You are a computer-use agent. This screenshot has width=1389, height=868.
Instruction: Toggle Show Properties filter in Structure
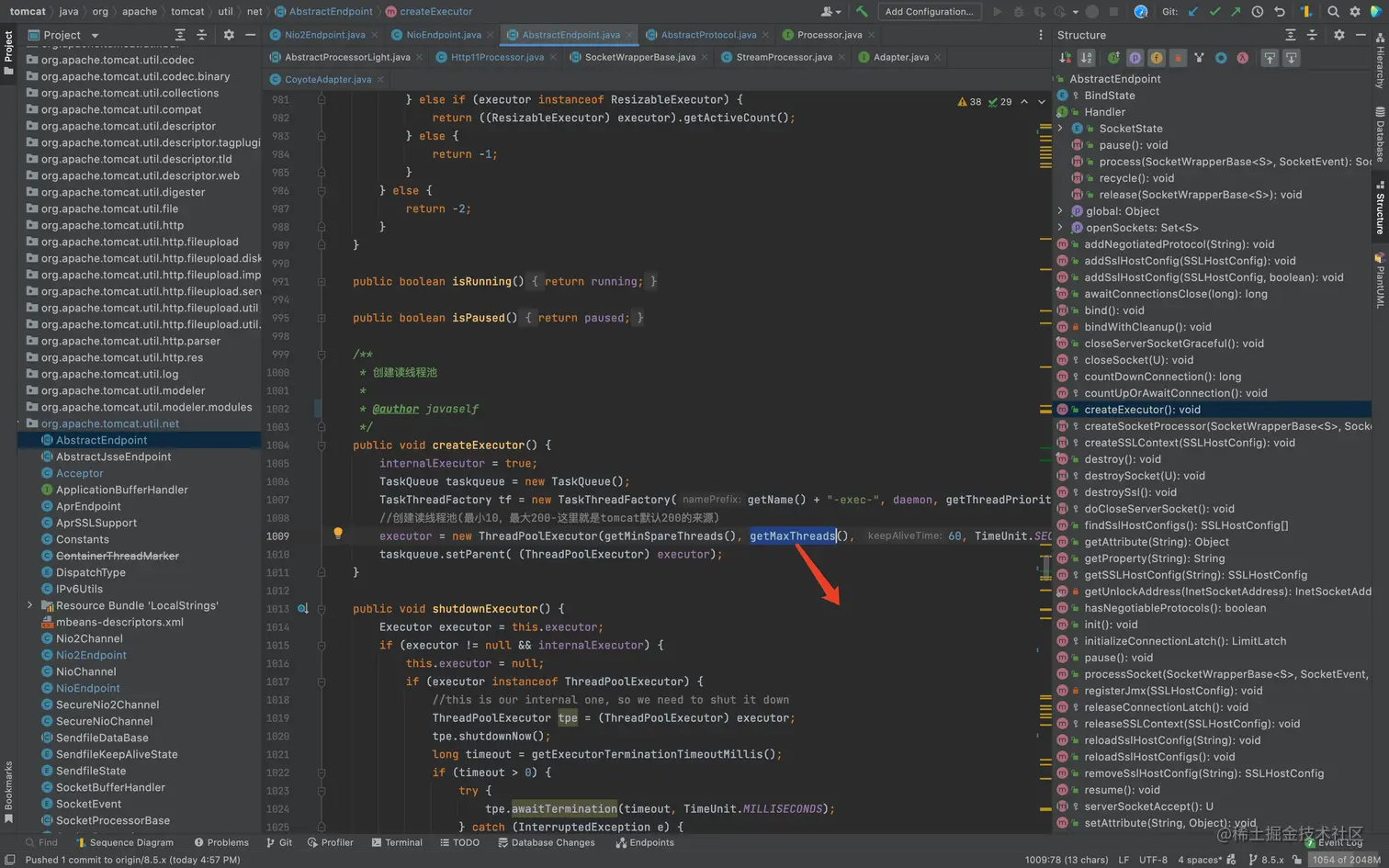click(1135, 58)
